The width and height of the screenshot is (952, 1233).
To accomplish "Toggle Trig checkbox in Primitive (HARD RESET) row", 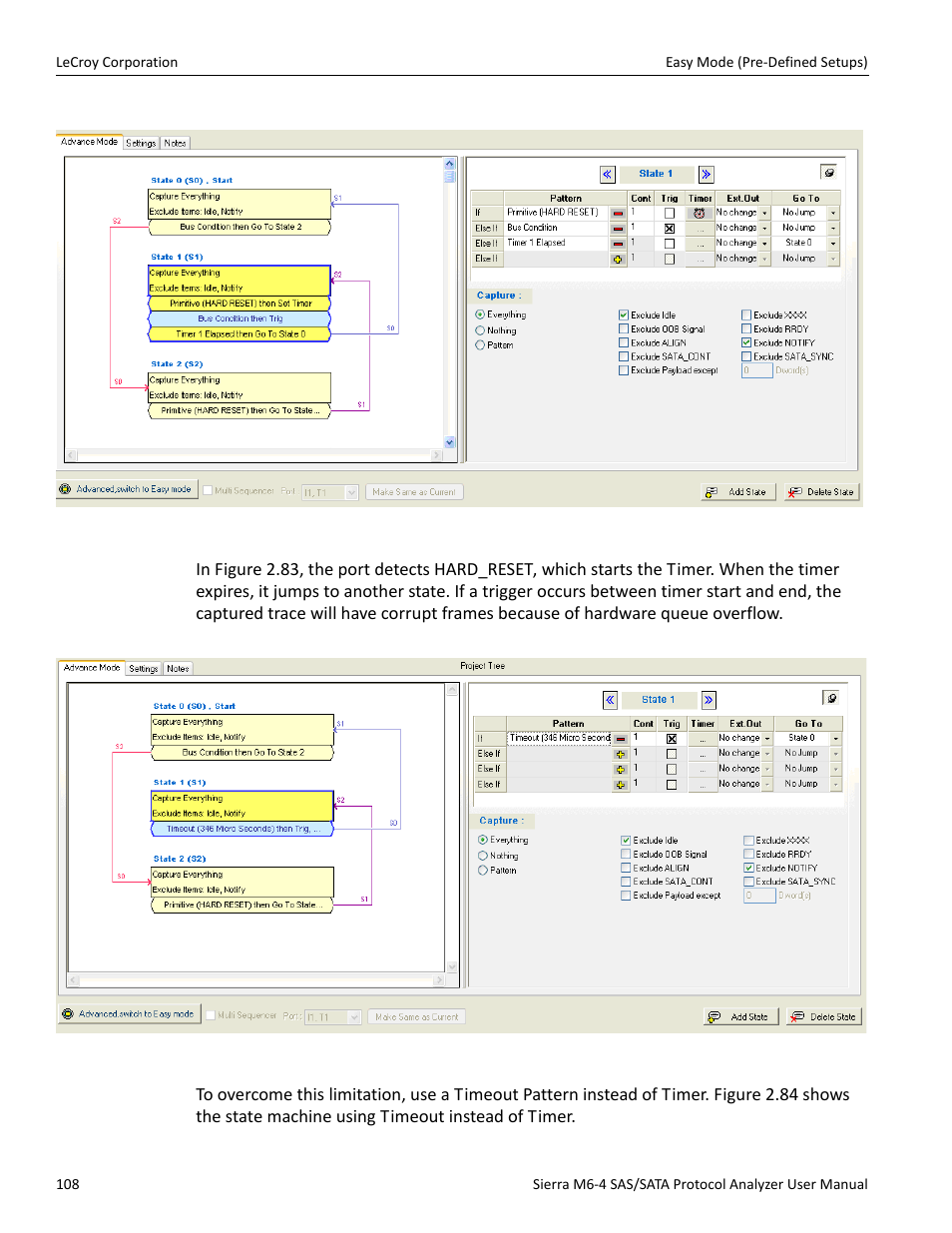I will 670,213.
